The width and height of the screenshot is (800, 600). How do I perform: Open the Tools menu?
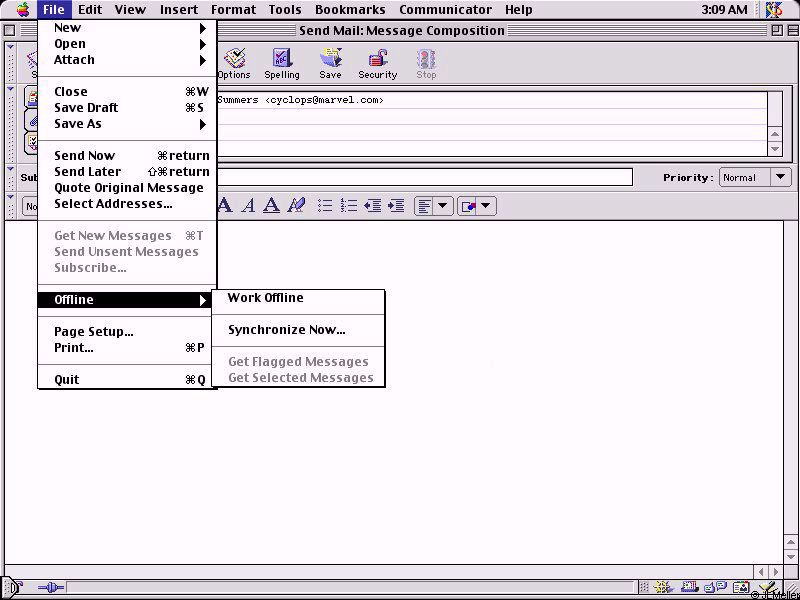285,10
